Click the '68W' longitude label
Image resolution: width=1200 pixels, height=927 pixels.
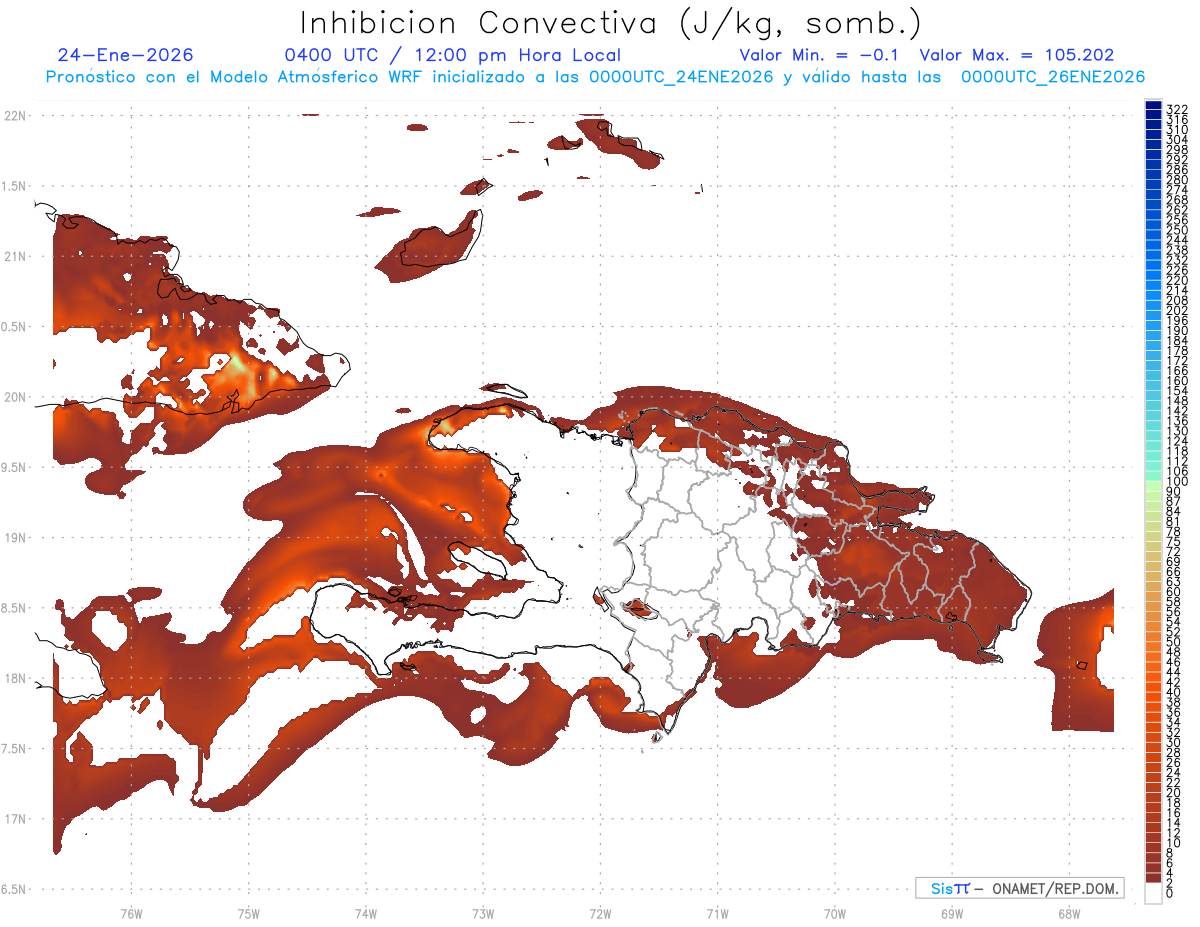1068,913
